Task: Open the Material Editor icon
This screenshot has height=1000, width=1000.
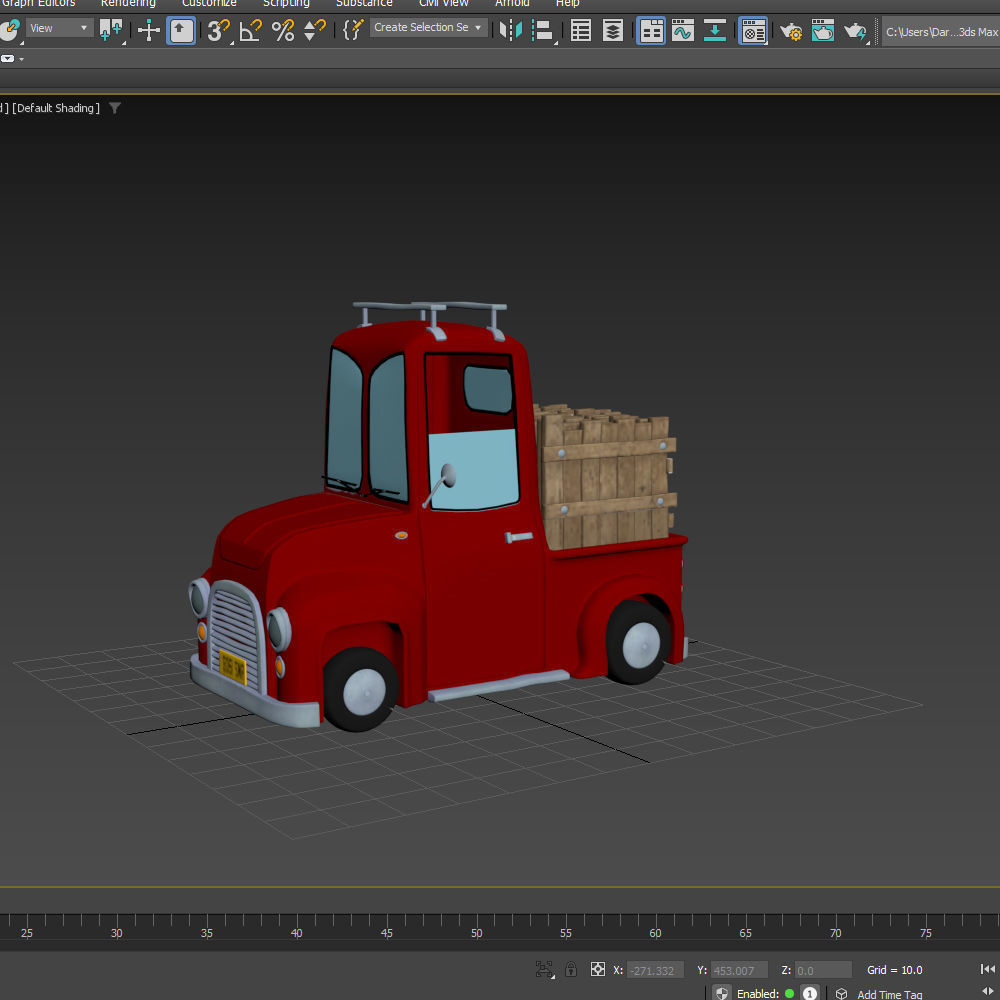Action: point(753,31)
